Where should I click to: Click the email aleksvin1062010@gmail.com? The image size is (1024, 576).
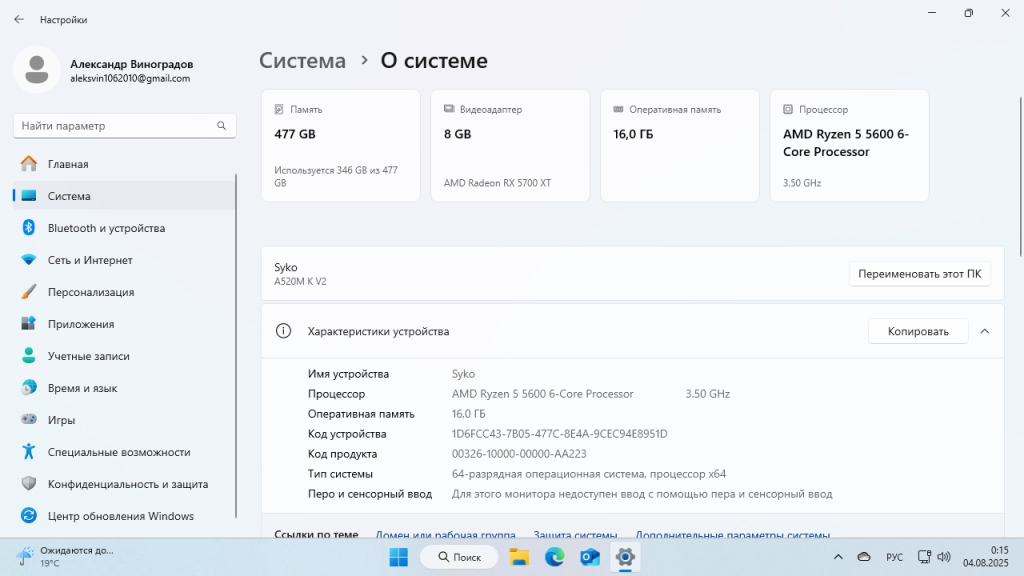tap(130, 78)
